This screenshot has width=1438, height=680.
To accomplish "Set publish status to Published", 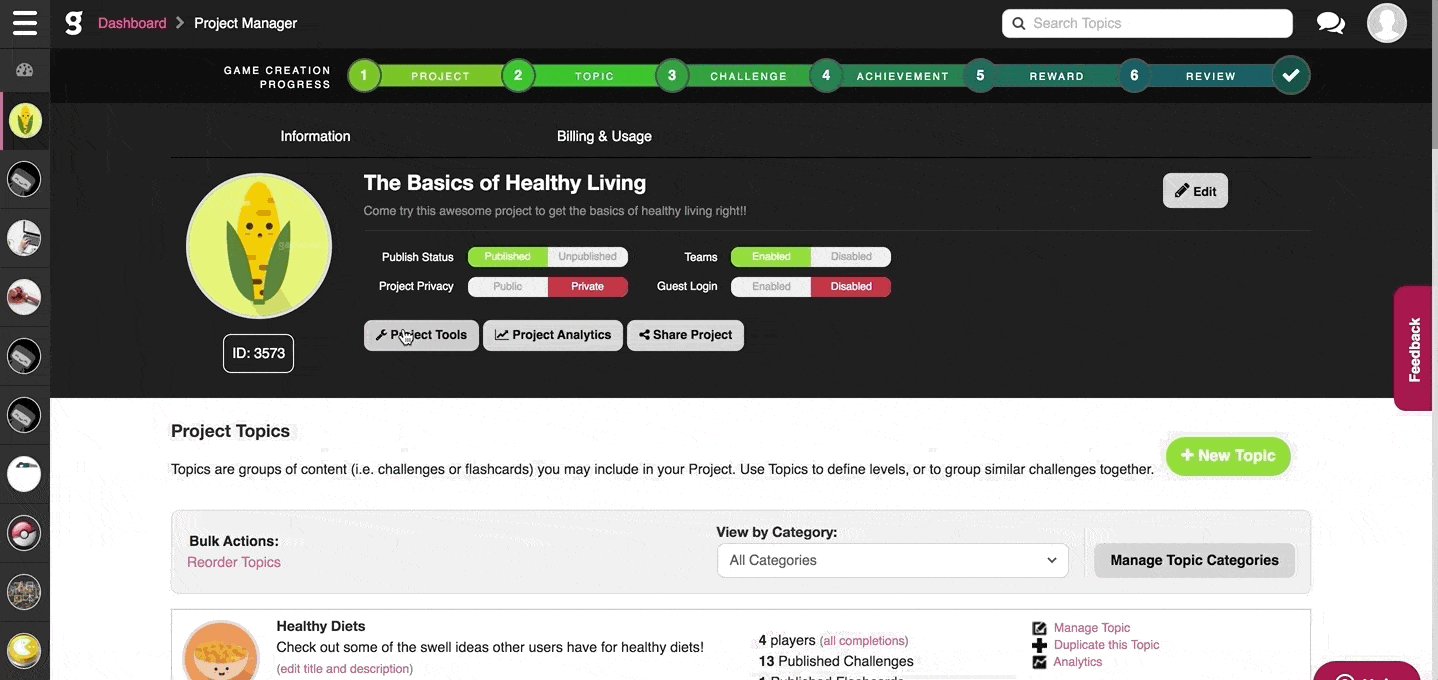I will click(508, 257).
